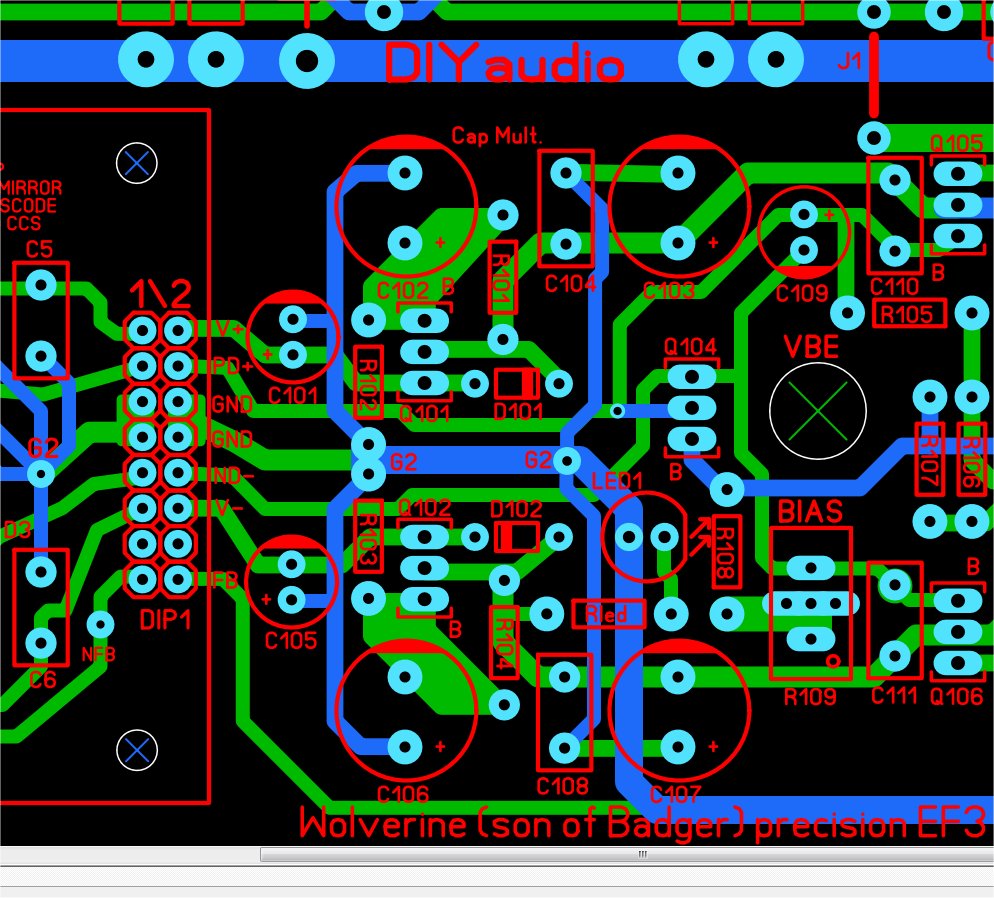
Task: Click the C104 capacitor label
Action: (570, 283)
